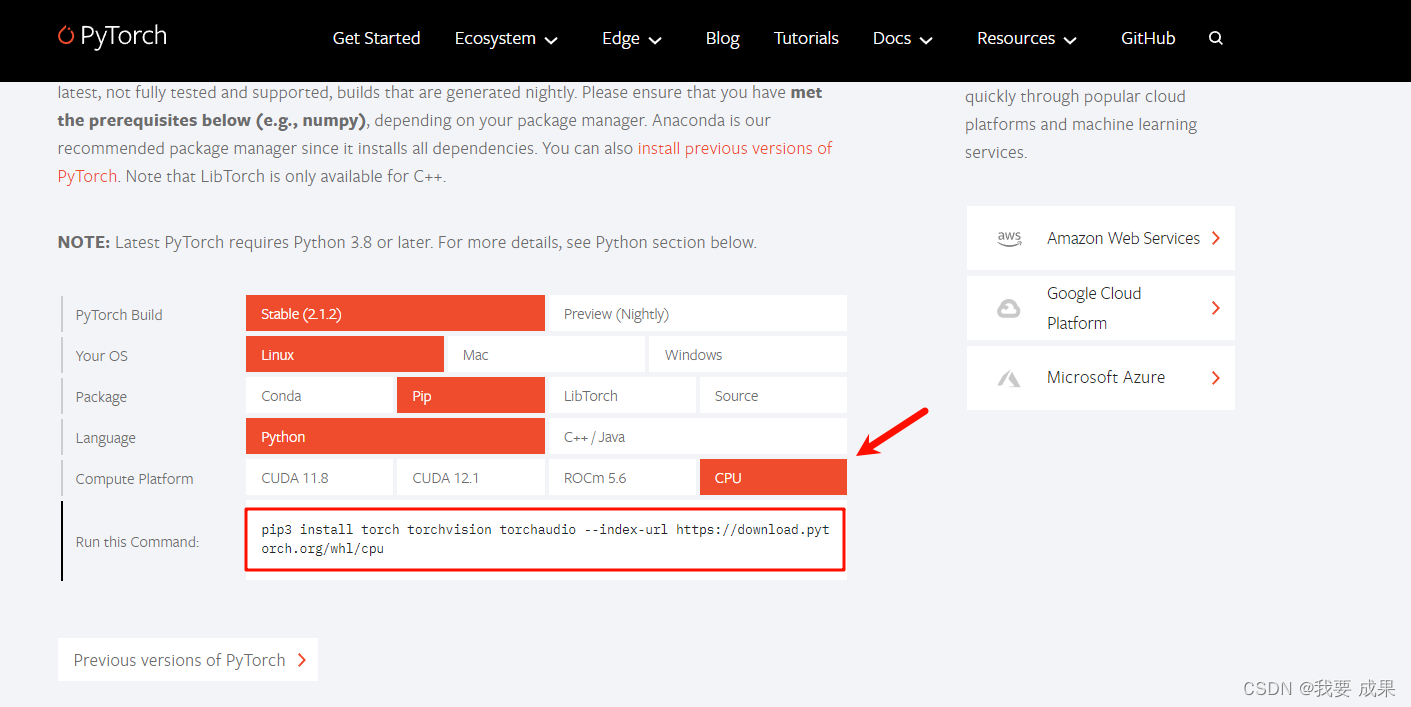Click the Google Cloud Platform cloud icon
1411x707 pixels.
[x=1009, y=308]
